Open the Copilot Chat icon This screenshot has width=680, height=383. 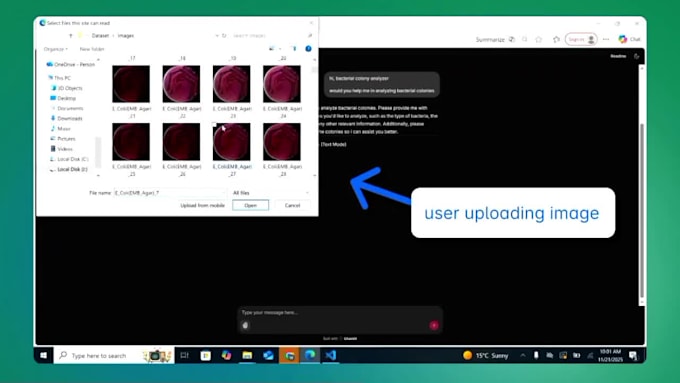pyautogui.click(x=629, y=39)
